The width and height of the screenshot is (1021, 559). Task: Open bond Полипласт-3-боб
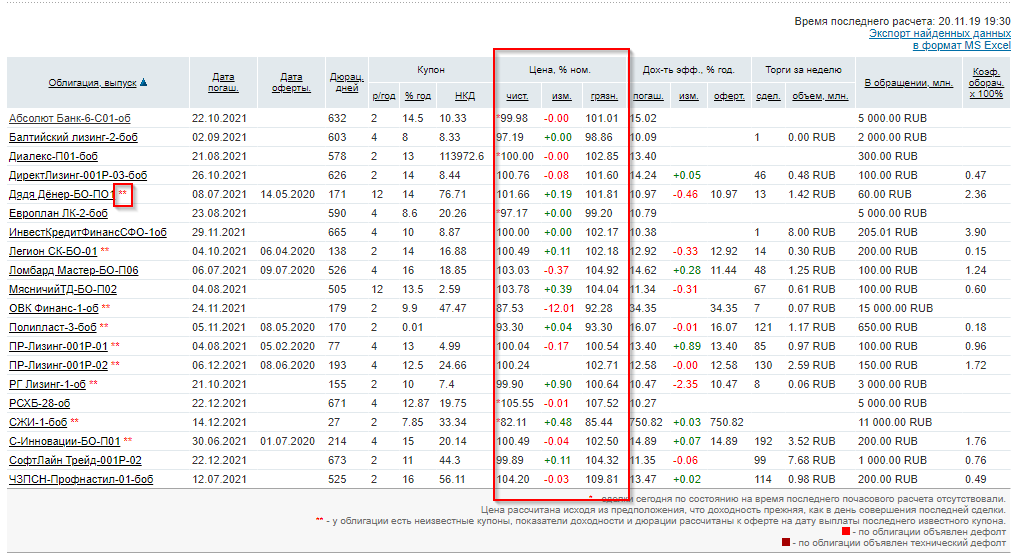coord(53,326)
